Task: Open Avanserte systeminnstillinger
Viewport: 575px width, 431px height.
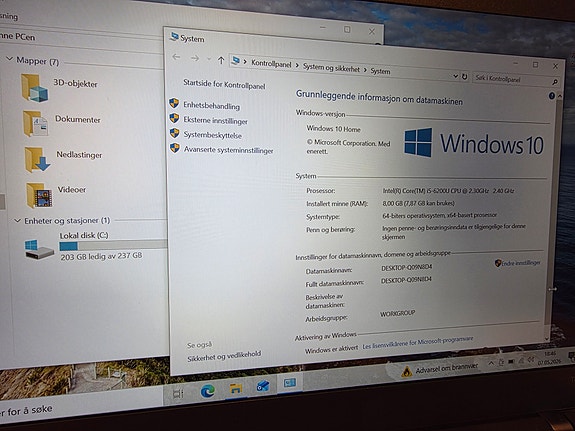Action: pos(228,150)
